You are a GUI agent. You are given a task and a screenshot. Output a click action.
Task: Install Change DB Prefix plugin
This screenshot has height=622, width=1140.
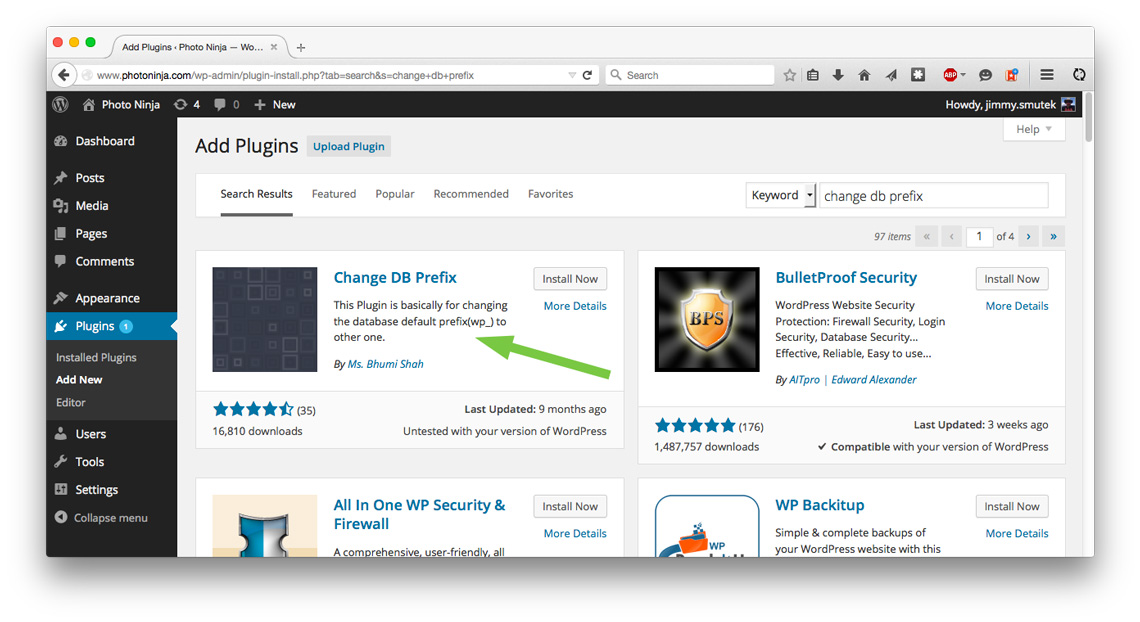pyautogui.click(x=570, y=279)
